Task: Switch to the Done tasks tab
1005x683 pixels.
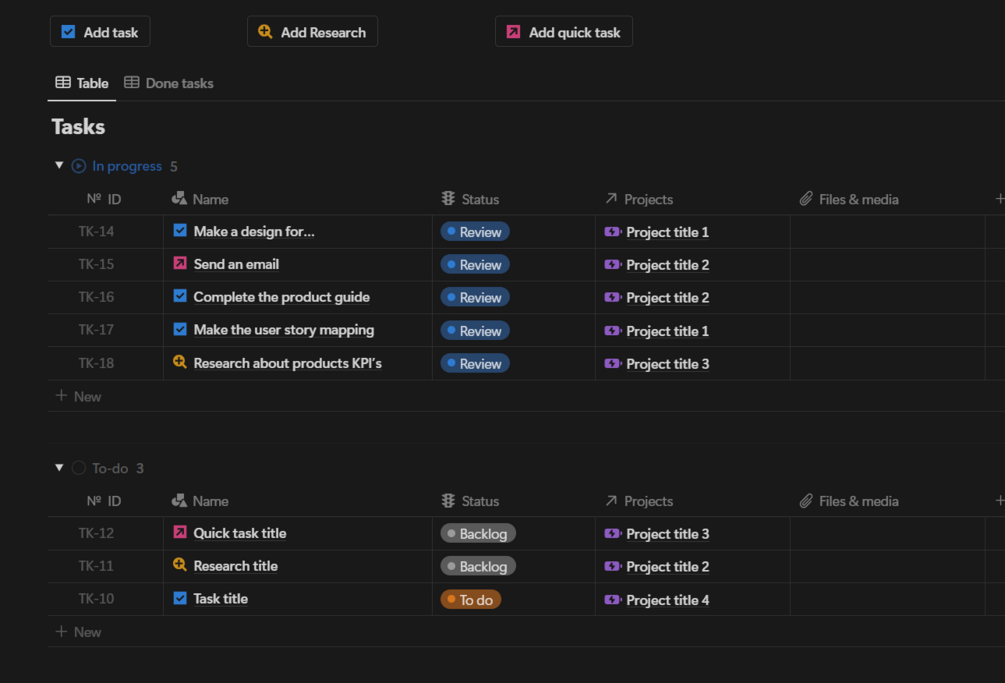Action: click(169, 83)
